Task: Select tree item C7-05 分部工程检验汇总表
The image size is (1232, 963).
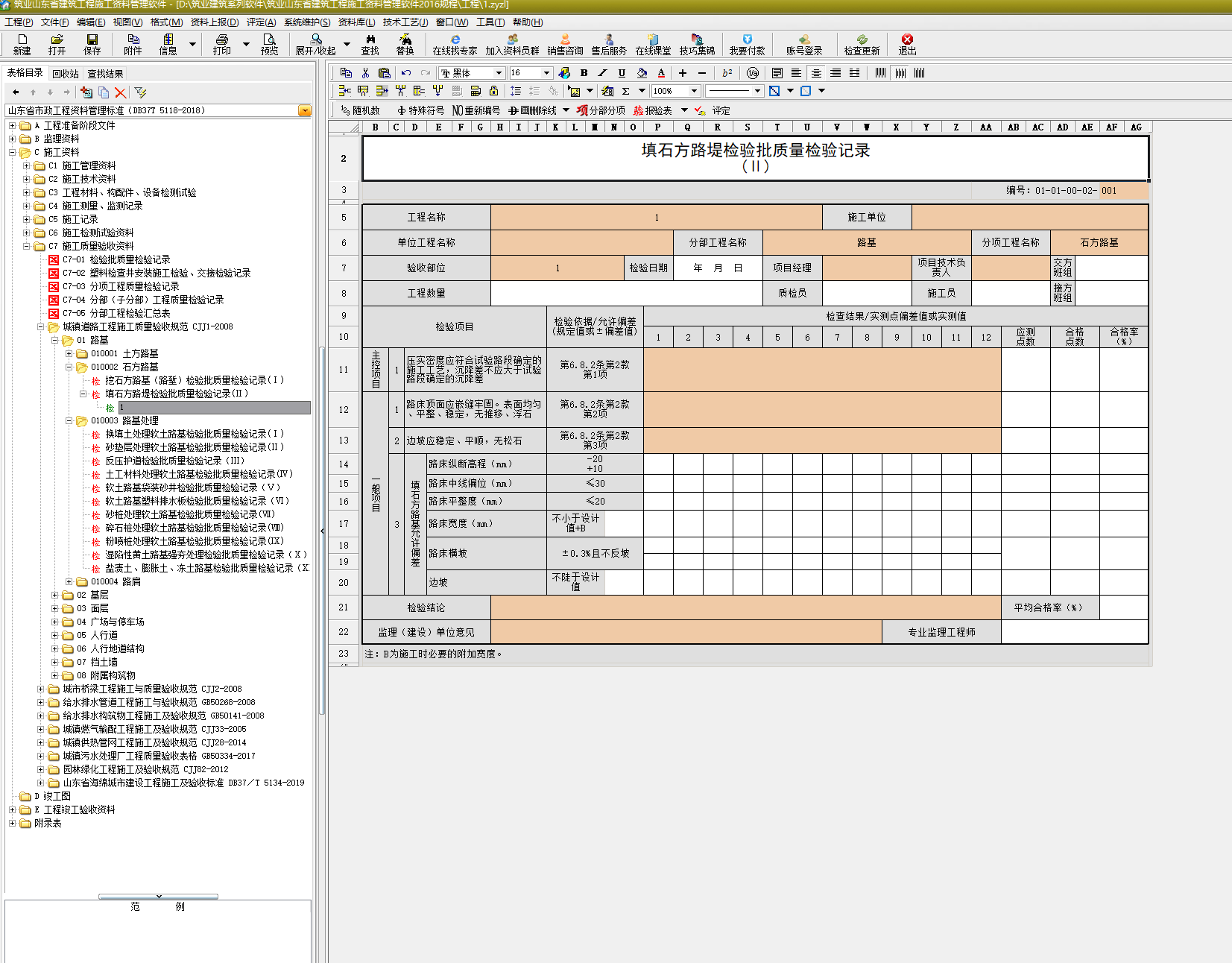Action: point(116,313)
